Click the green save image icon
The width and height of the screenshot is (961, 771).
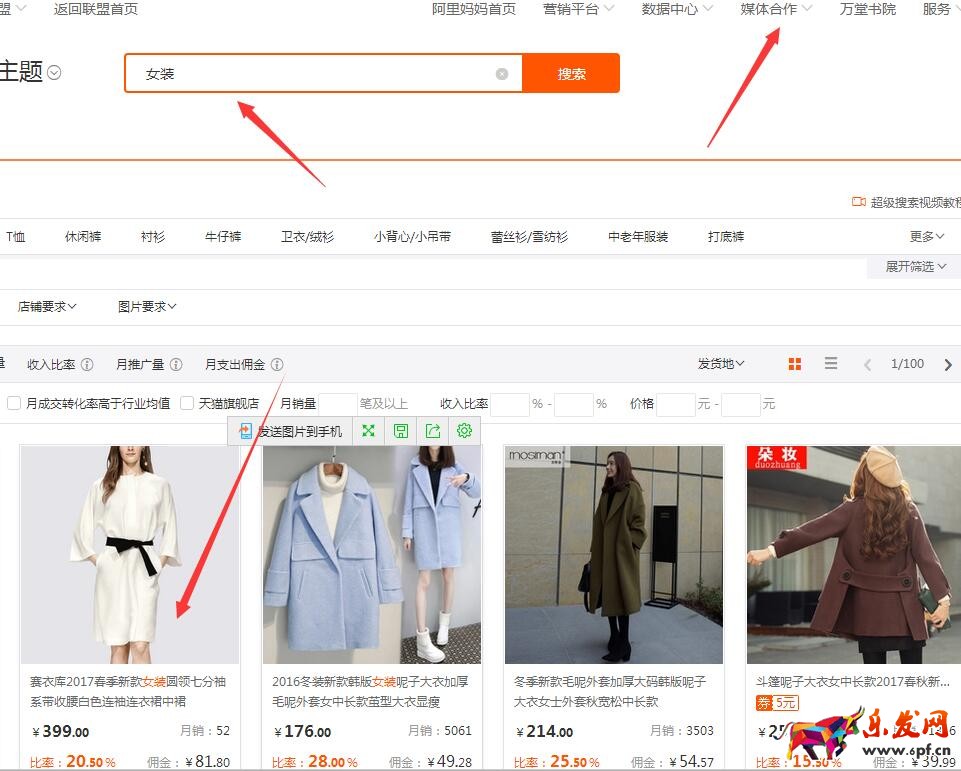[401, 431]
